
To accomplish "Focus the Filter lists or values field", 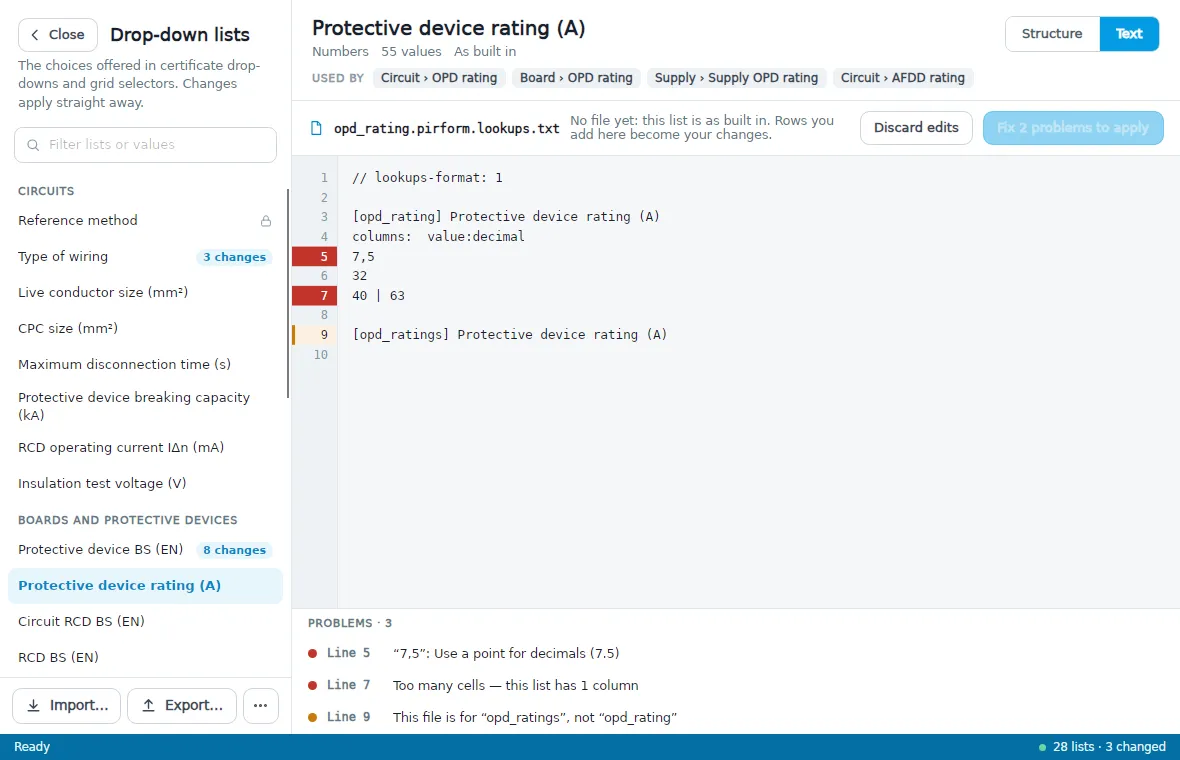I will pyautogui.click(x=145, y=144).
